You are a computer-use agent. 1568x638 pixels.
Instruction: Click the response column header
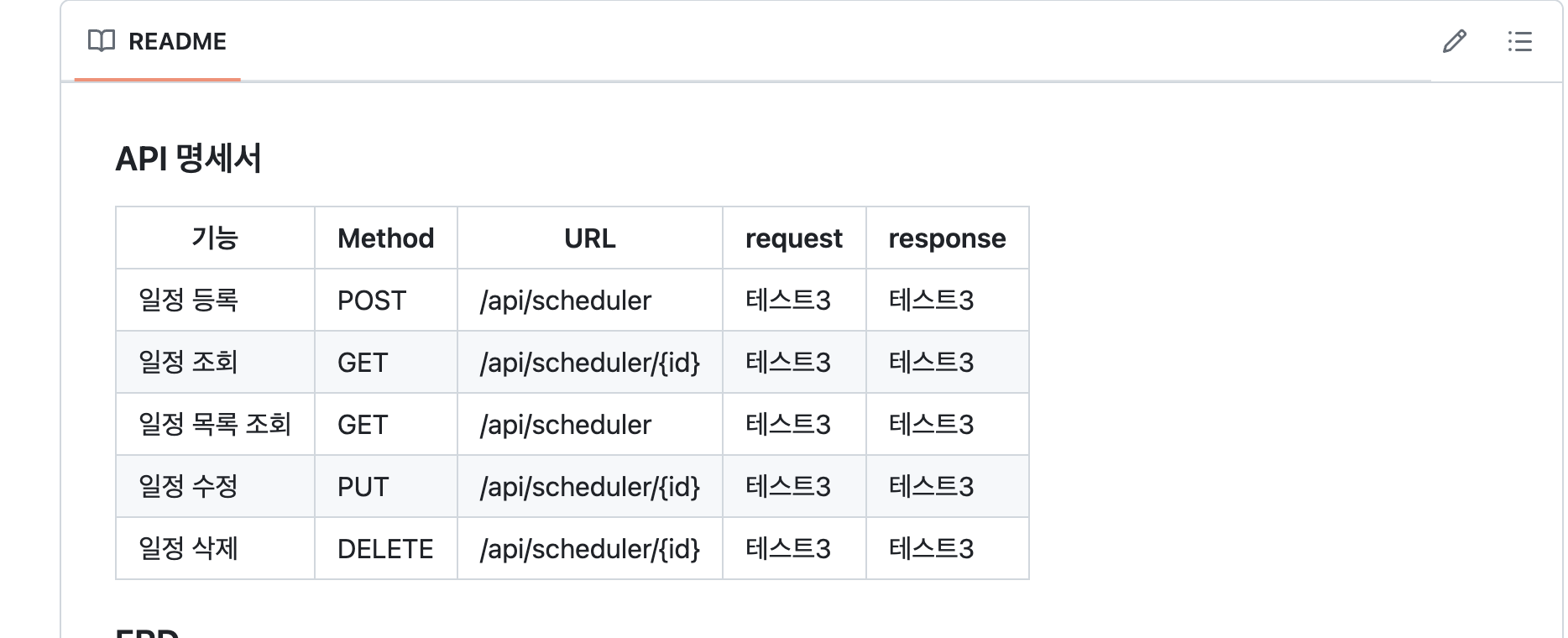coord(948,238)
